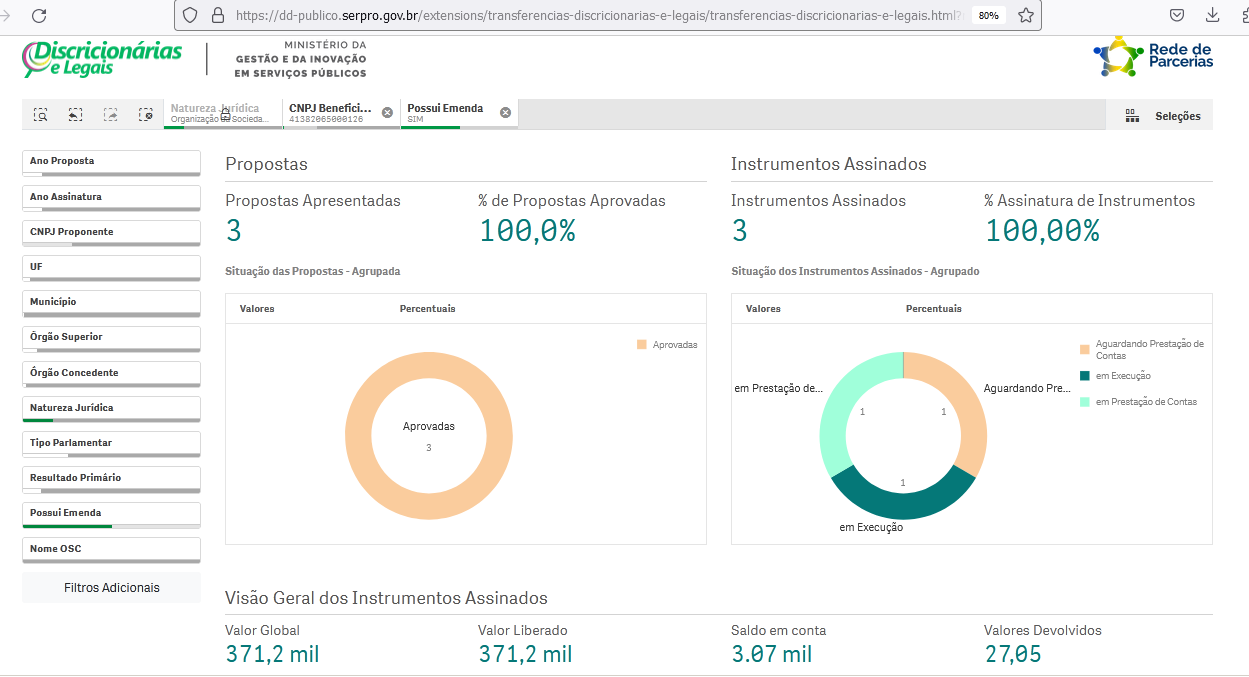Clear all selections in the toolbar
1249x677 pixels.
point(145,115)
